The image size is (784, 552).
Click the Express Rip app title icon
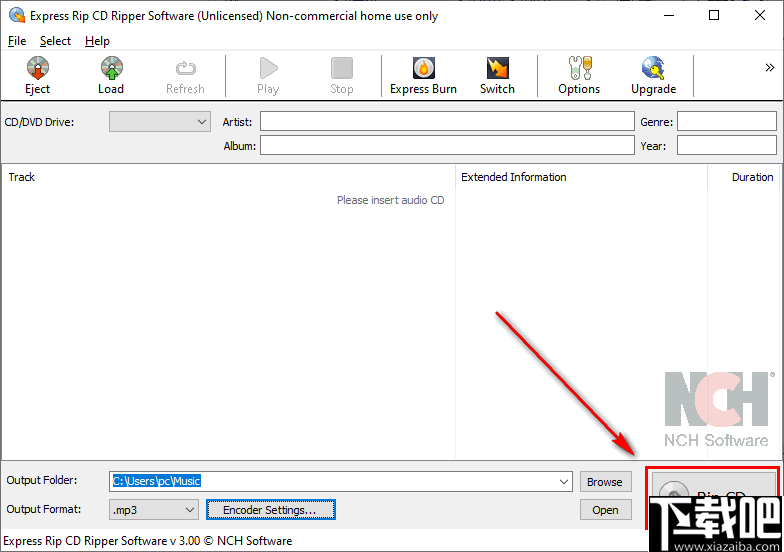[x=16, y=15]
